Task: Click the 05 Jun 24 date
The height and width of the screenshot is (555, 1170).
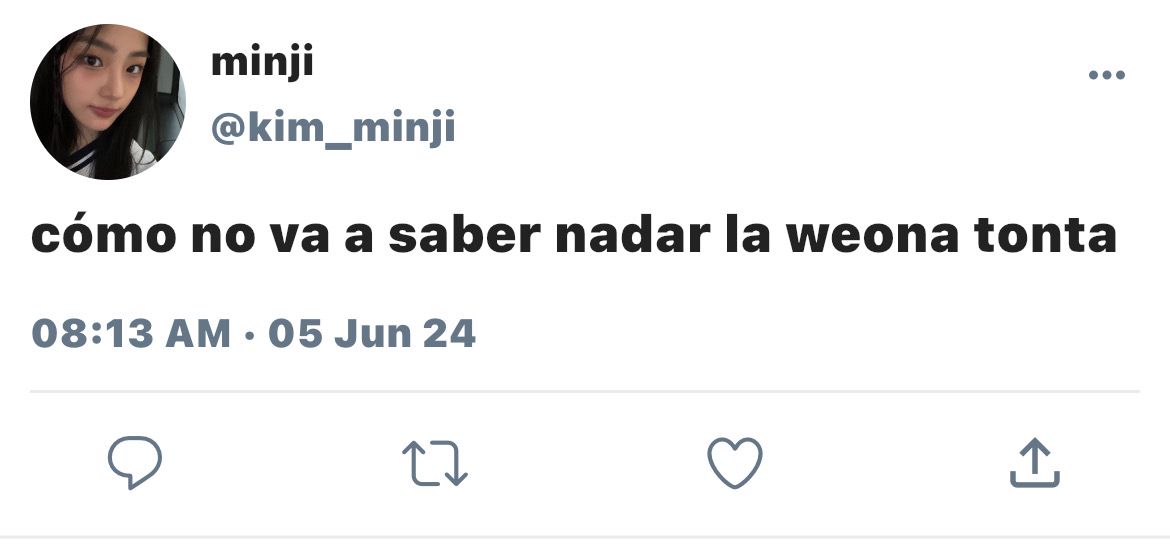Action: tap(372, 333)
